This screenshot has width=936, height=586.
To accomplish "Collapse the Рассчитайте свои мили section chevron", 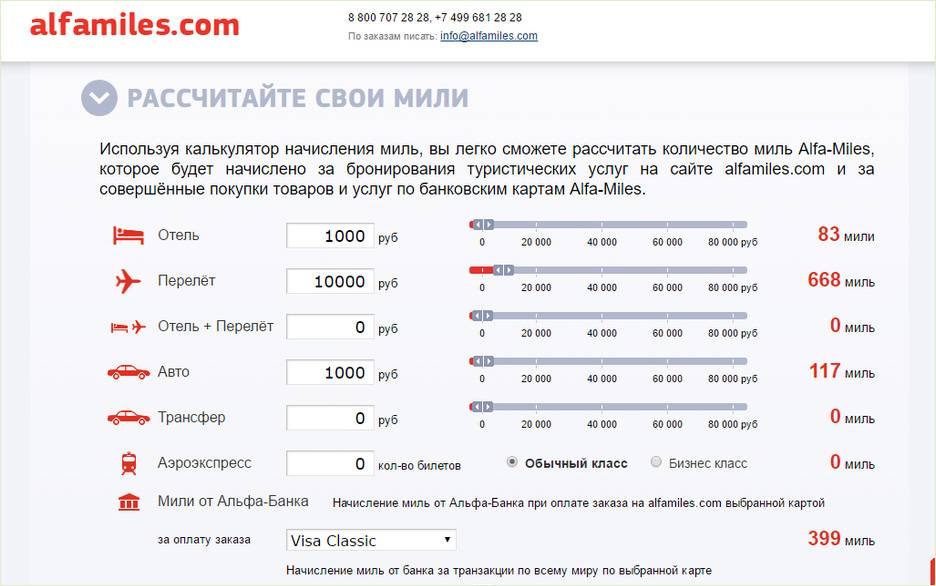I will click(99, 98).
